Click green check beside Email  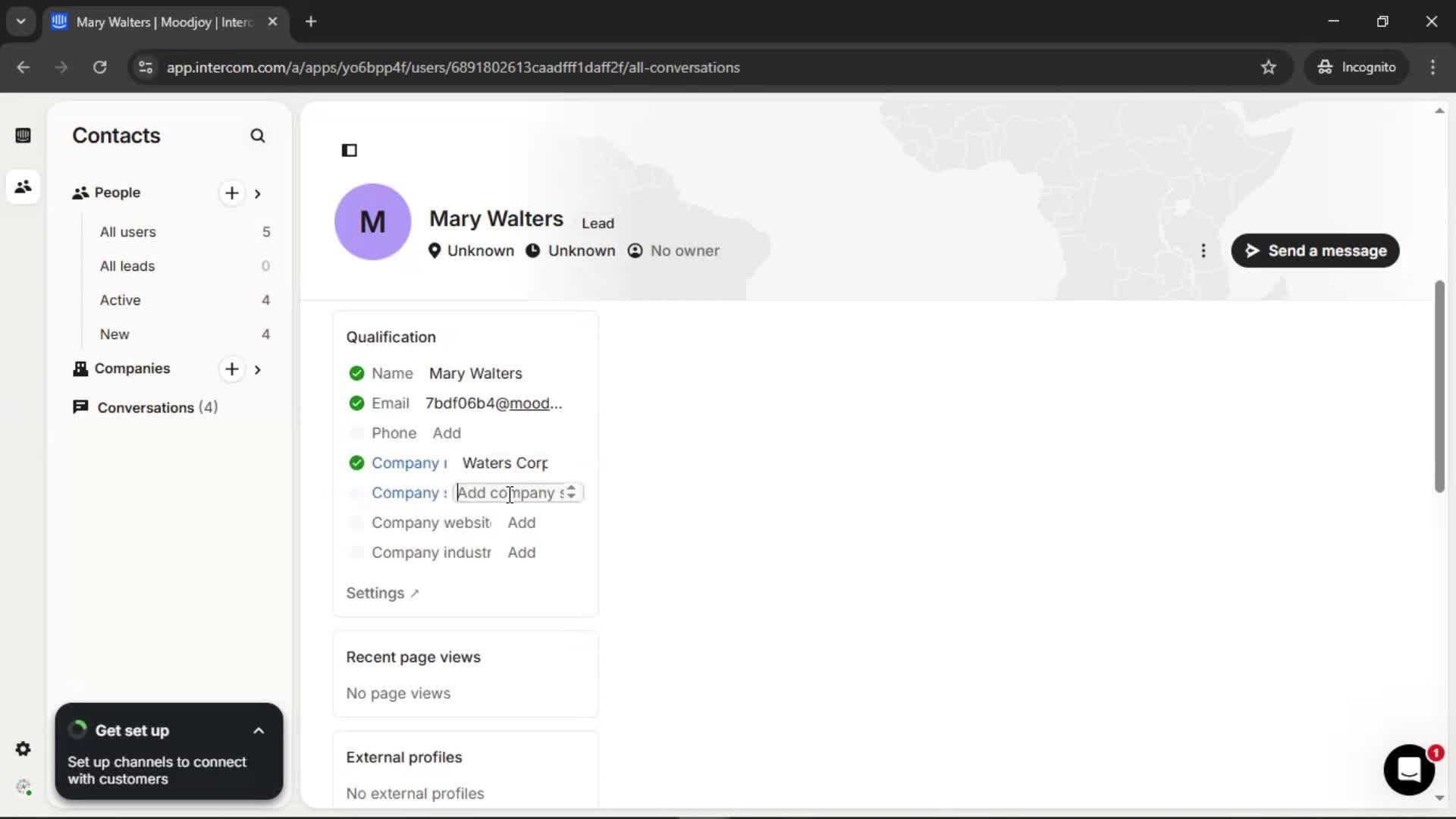tap(356, 403)
